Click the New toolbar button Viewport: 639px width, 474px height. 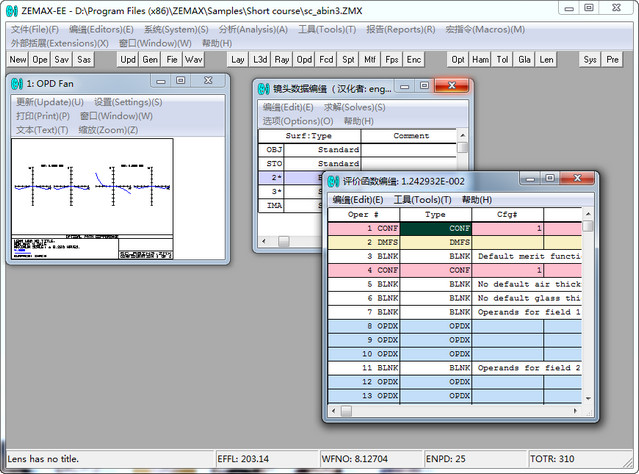click(x=18, y=60)
